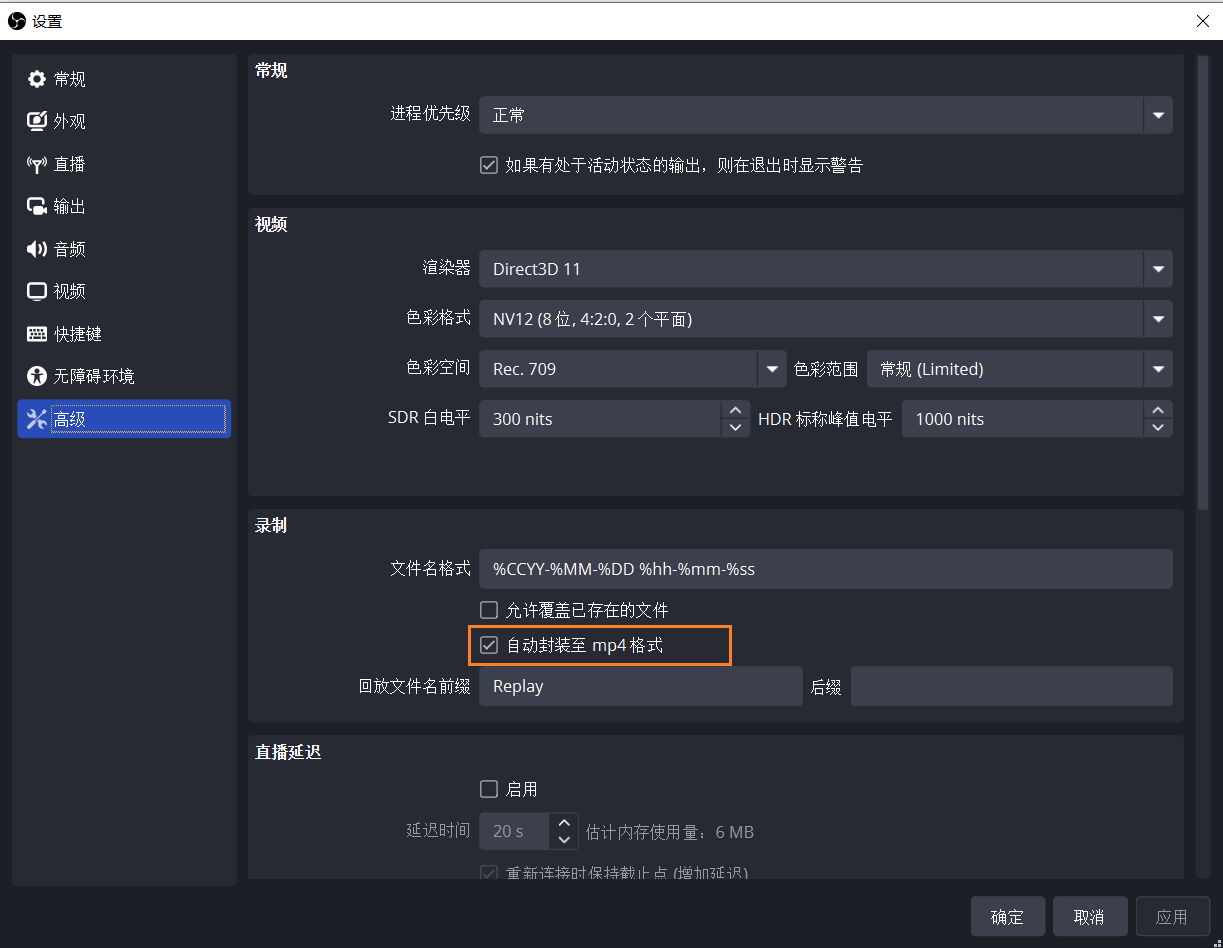Open the 直播 stream antenna icon
This screenshot has width=1223, height=948.
(x=37, y=164)
